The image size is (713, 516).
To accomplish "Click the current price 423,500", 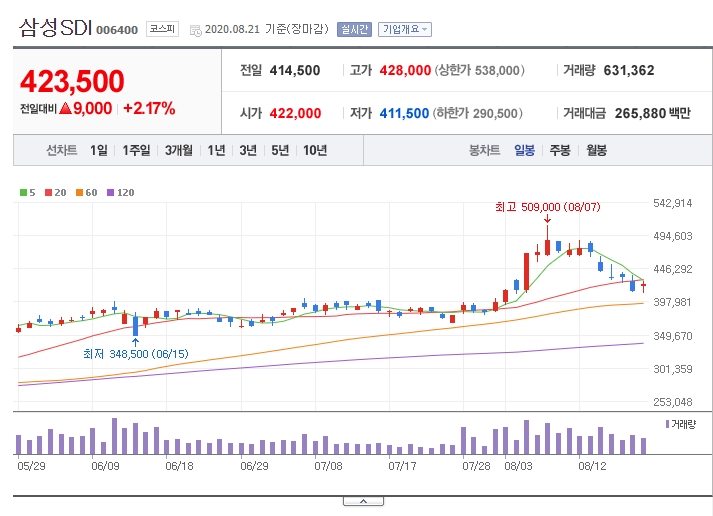I will point(72,81).
